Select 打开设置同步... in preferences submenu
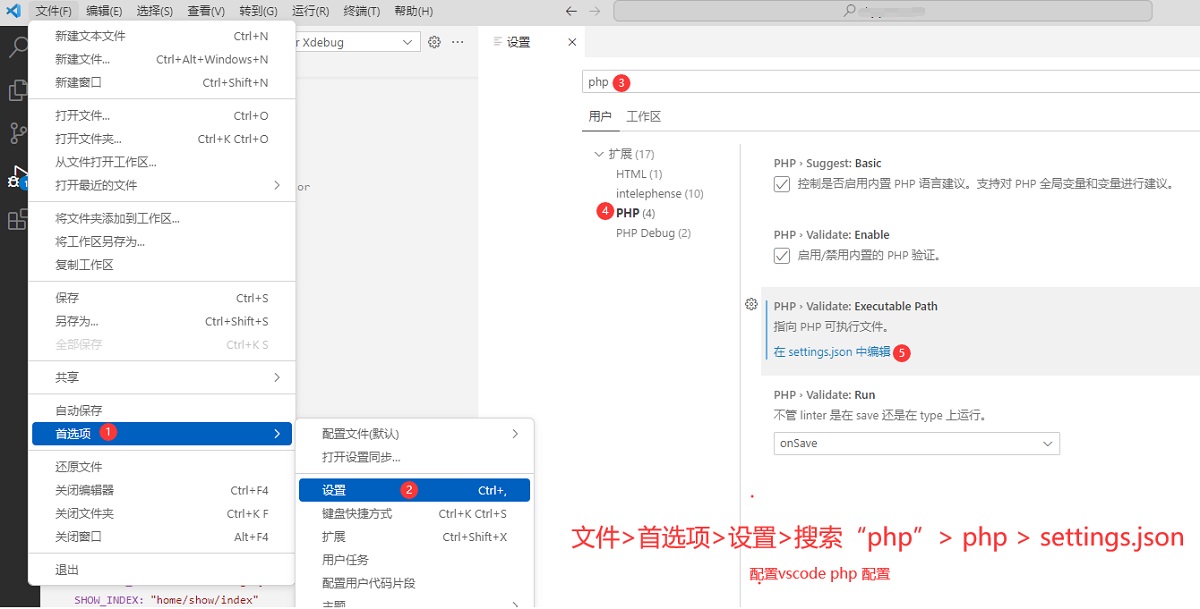Viewport: 1200px width, 609px height. 414,457
